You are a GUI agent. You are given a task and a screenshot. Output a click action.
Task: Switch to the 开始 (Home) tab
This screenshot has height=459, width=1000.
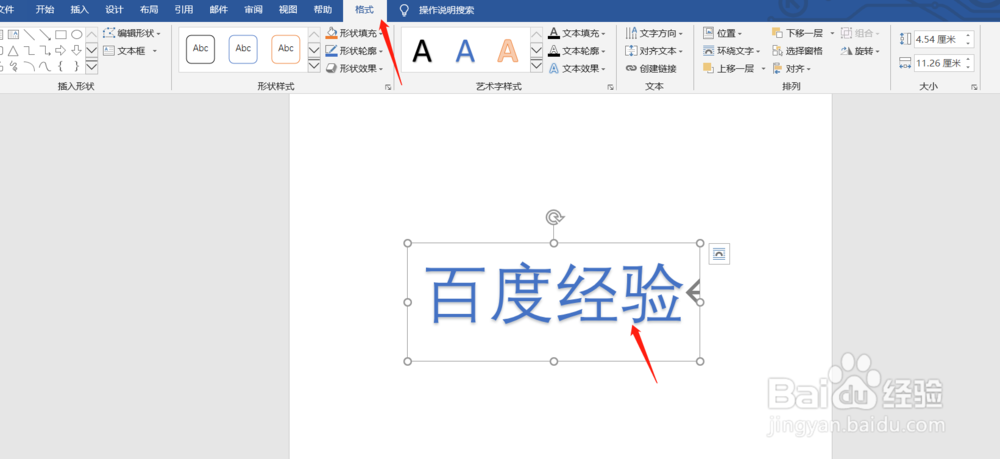tap(45, 10)
